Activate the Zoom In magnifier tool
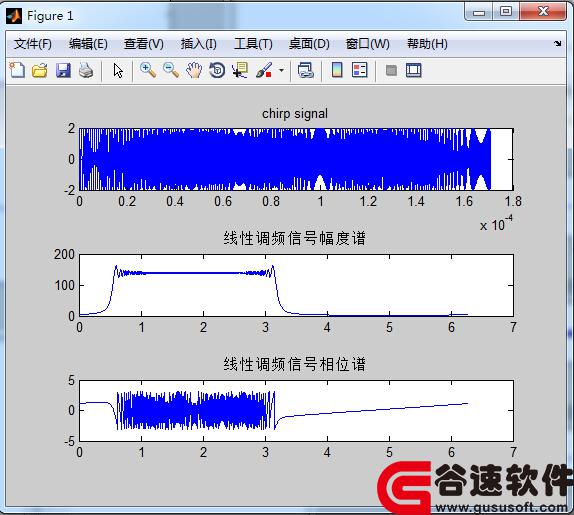The height and width of the screenshot is (515, 574). tap(148, 70)
